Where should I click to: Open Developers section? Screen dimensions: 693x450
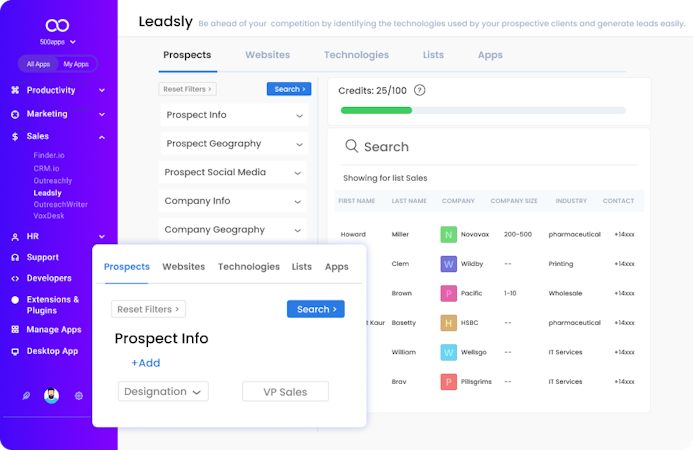49,278
